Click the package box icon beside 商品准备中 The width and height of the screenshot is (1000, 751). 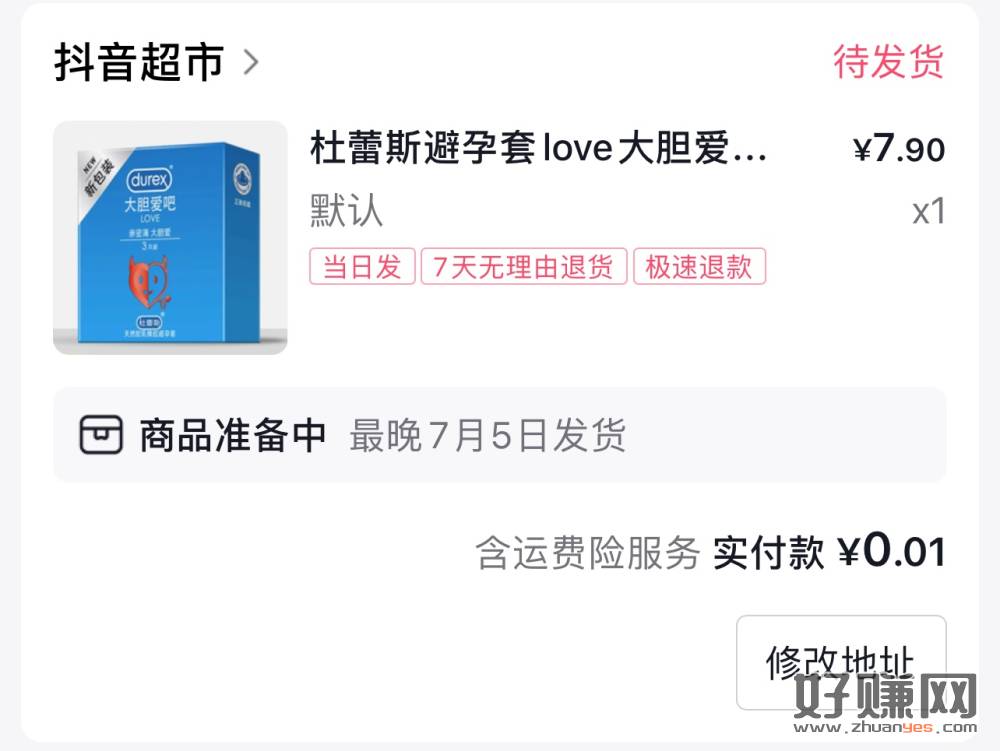point(101,435)
